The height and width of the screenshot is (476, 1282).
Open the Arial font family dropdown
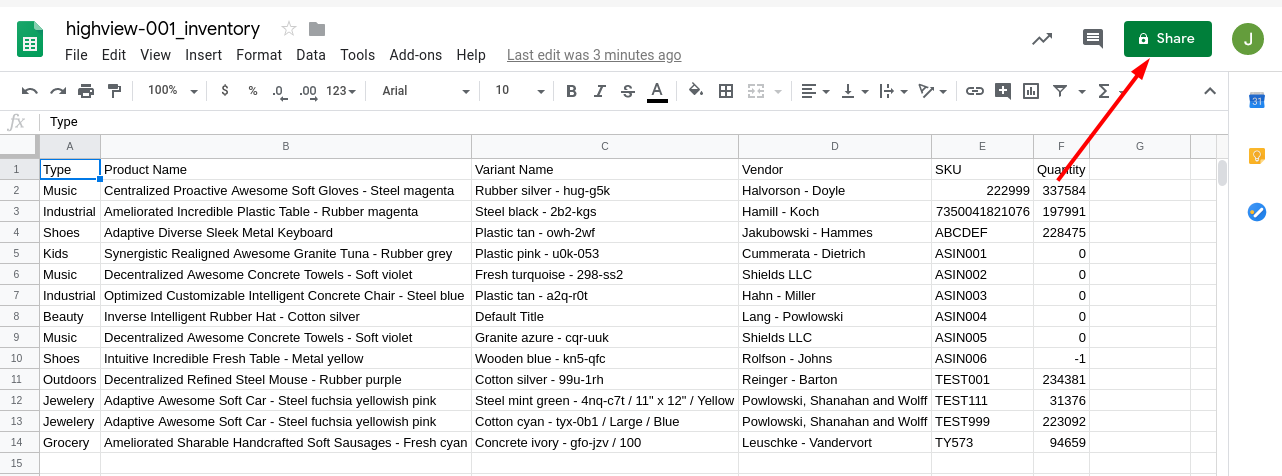tap(425, 91)
